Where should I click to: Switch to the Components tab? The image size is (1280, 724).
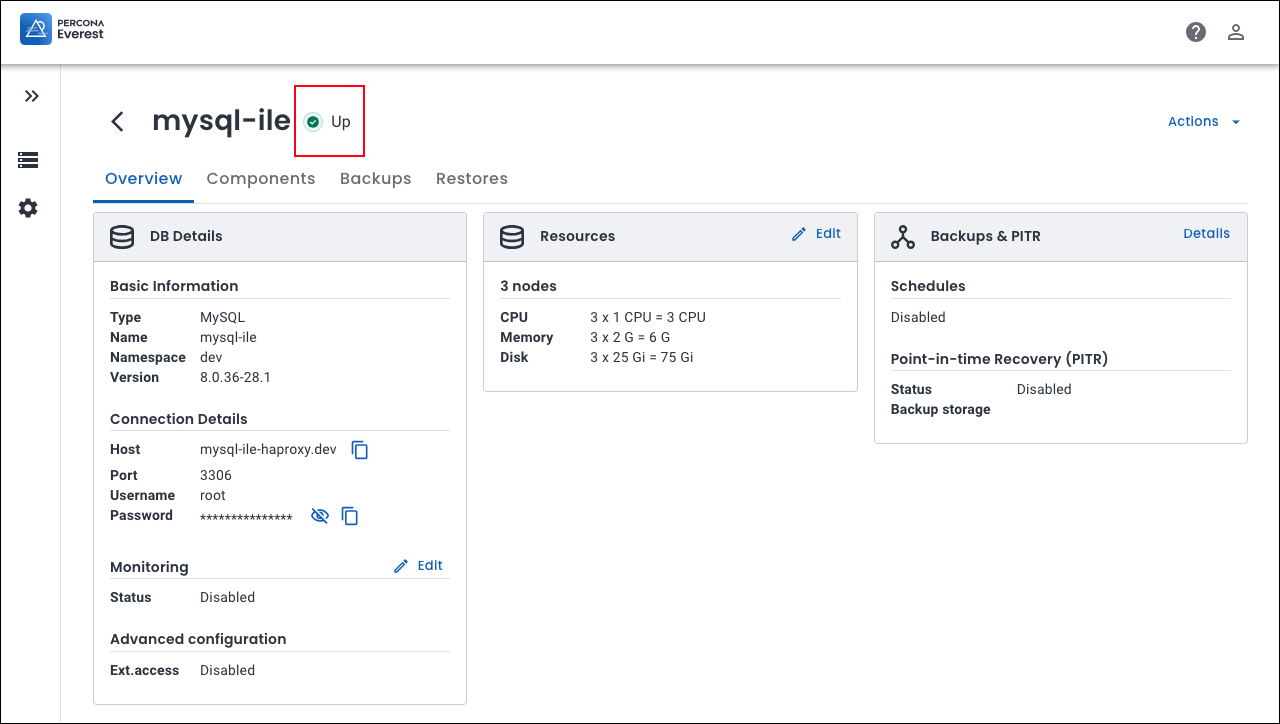pyautogui.click(x=261, y=179)
